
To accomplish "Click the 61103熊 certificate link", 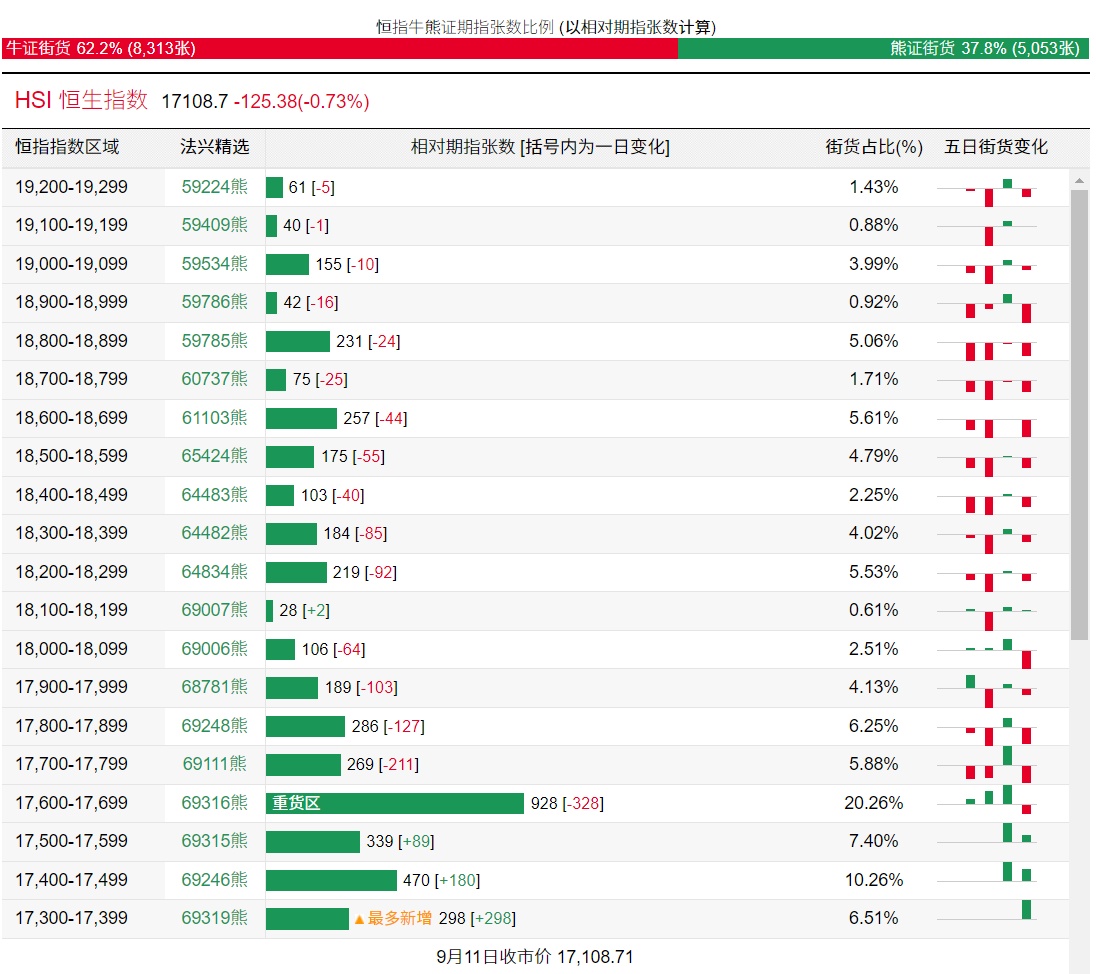I will click(214, 418).
